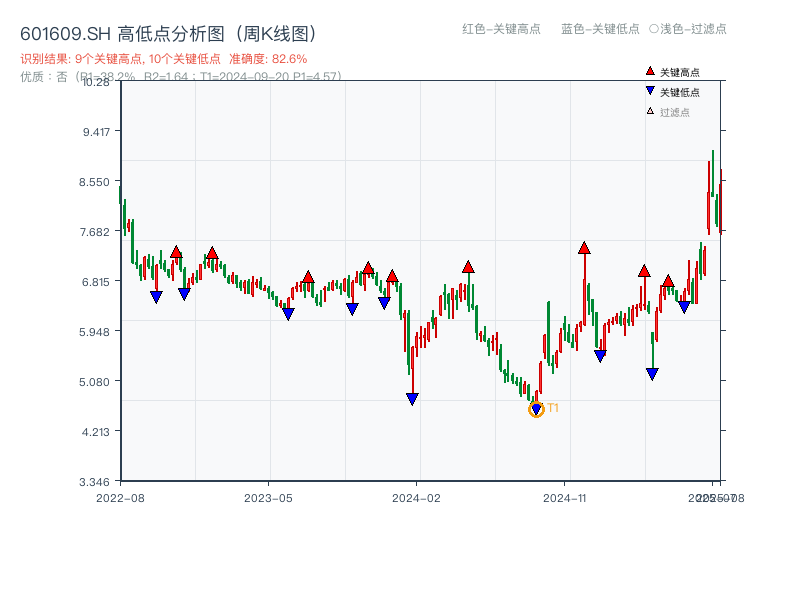Click the 蓝色-关键低点 header note
The height and width of the screenshot is (600, 800).
pyautogui.click(x=600, y=29)
